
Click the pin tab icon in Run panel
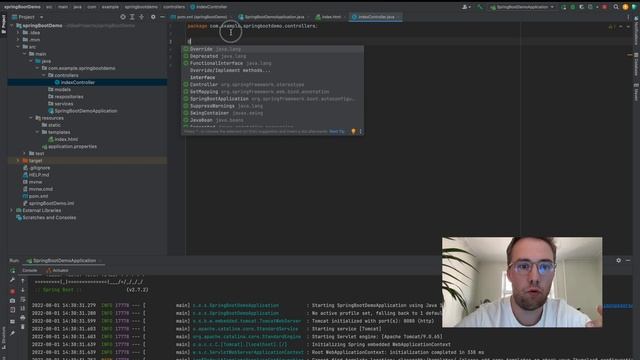tap(12, 333)
